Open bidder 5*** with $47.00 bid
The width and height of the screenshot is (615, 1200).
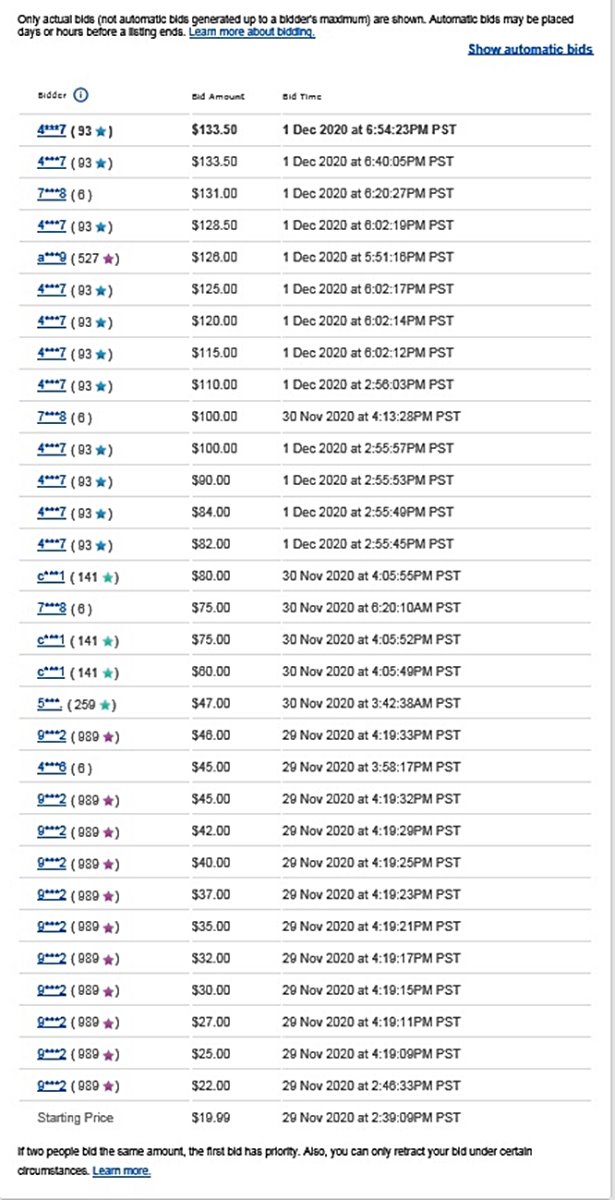coord(49,703)
